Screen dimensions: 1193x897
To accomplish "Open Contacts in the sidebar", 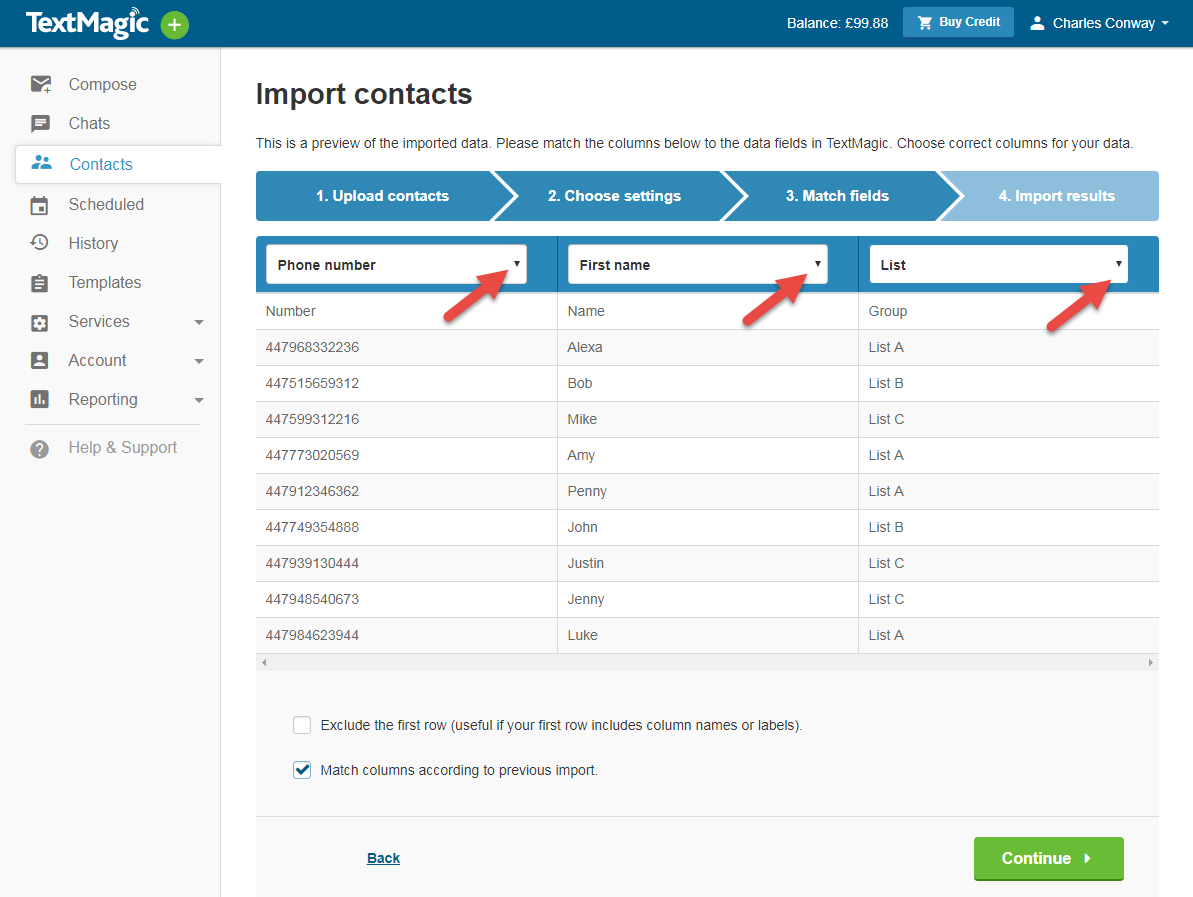I will coord(101,164).
